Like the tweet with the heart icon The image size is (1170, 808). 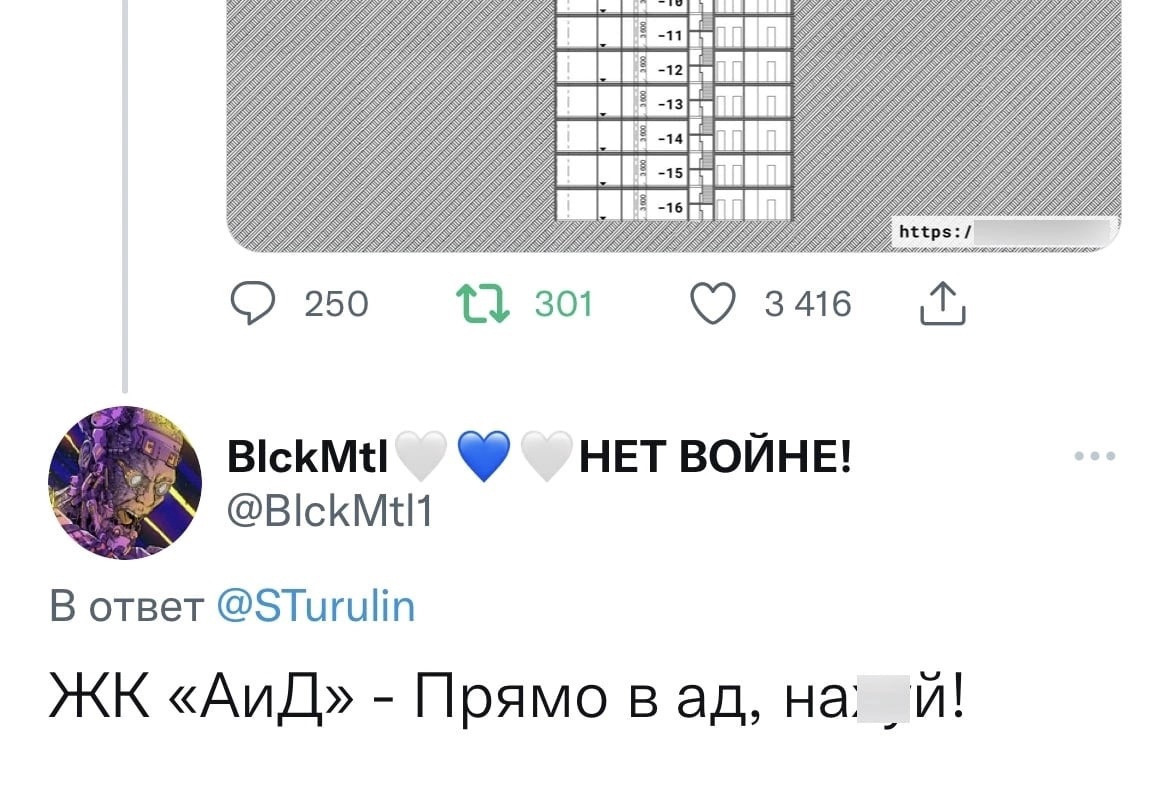(x=712, y=304)
